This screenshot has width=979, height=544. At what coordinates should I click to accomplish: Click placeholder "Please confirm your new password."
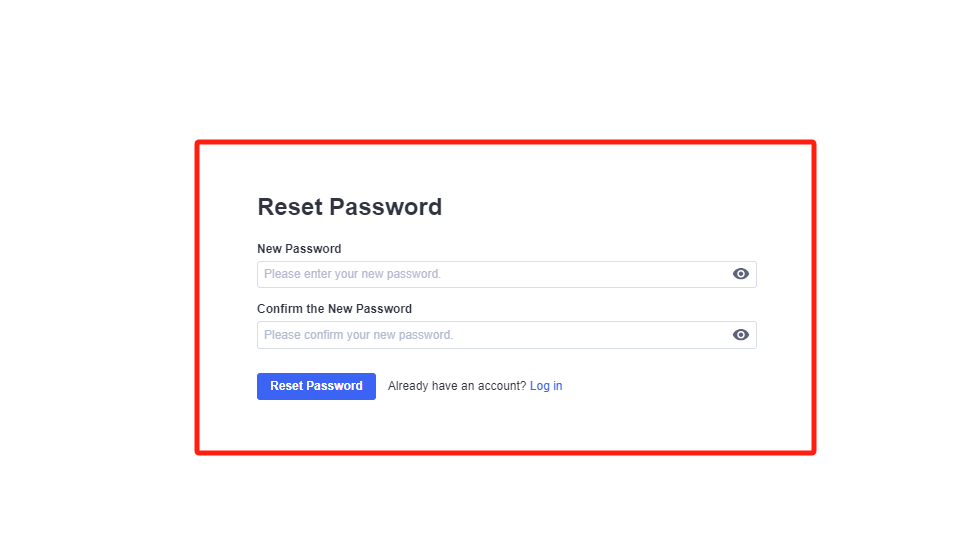click(358, 335)
